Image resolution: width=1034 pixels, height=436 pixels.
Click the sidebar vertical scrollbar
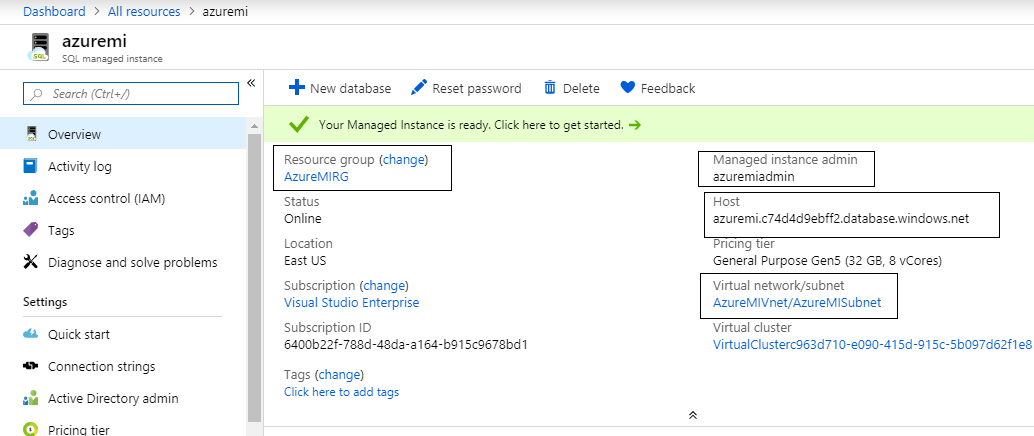(x=255, y=277)
